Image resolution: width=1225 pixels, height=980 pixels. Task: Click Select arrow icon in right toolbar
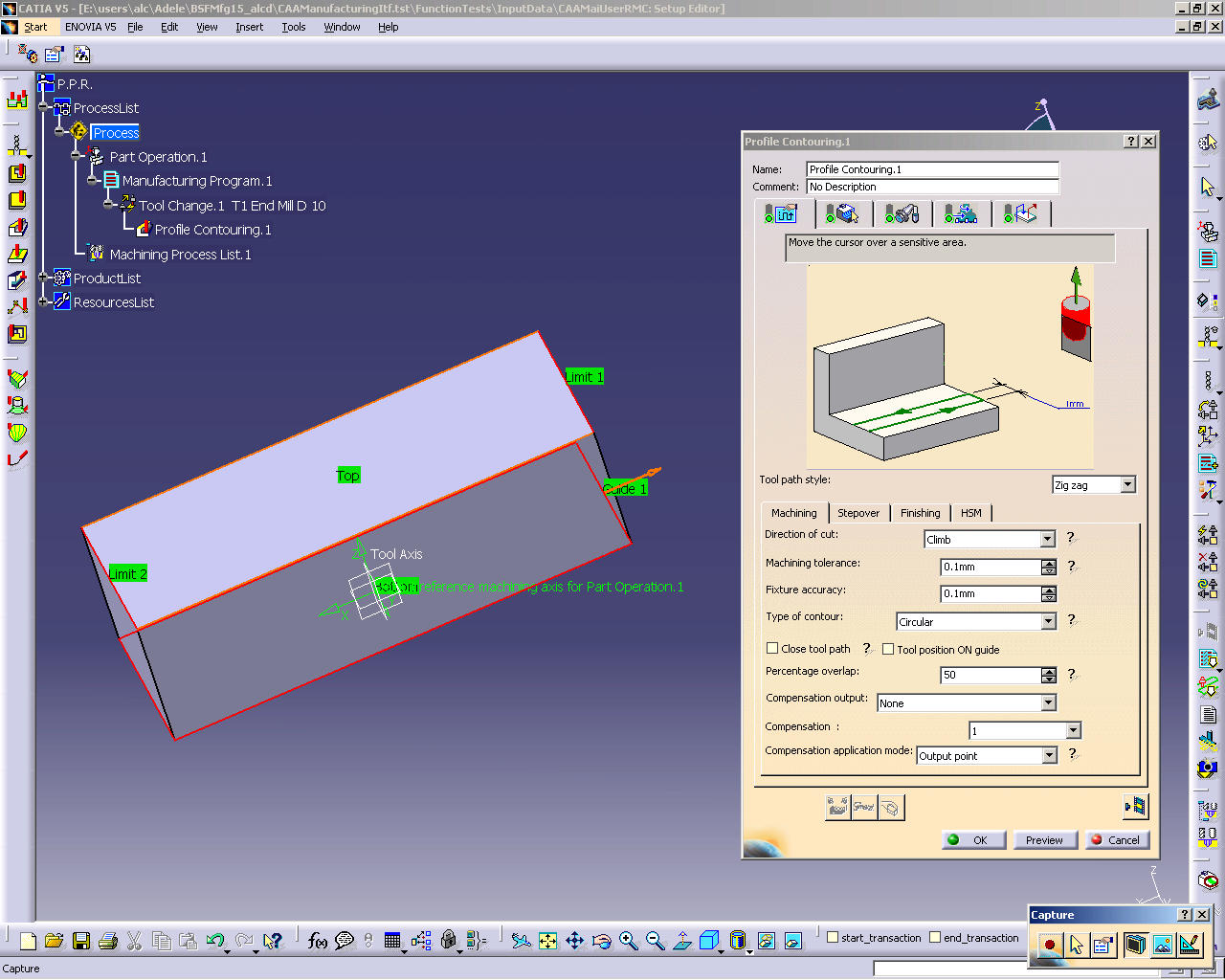[1208, 186]
